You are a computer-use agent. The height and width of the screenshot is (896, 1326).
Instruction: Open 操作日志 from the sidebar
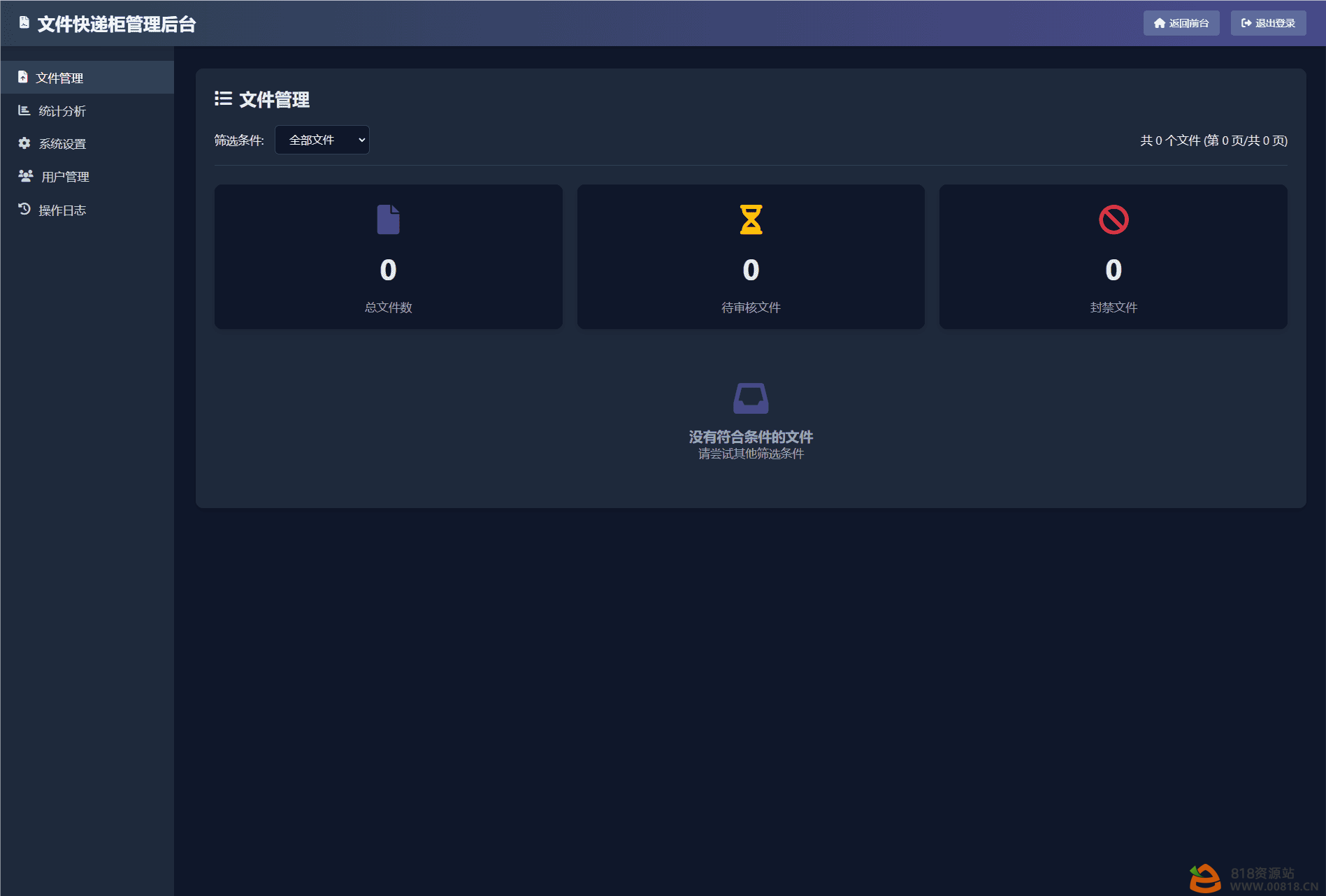pyautogui.click(x=62, y=209)
